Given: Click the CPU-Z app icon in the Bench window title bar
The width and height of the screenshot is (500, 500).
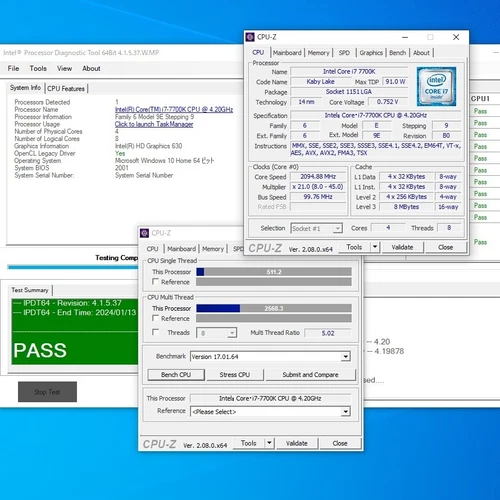Looking at the screenshot, I should [144, 233].
